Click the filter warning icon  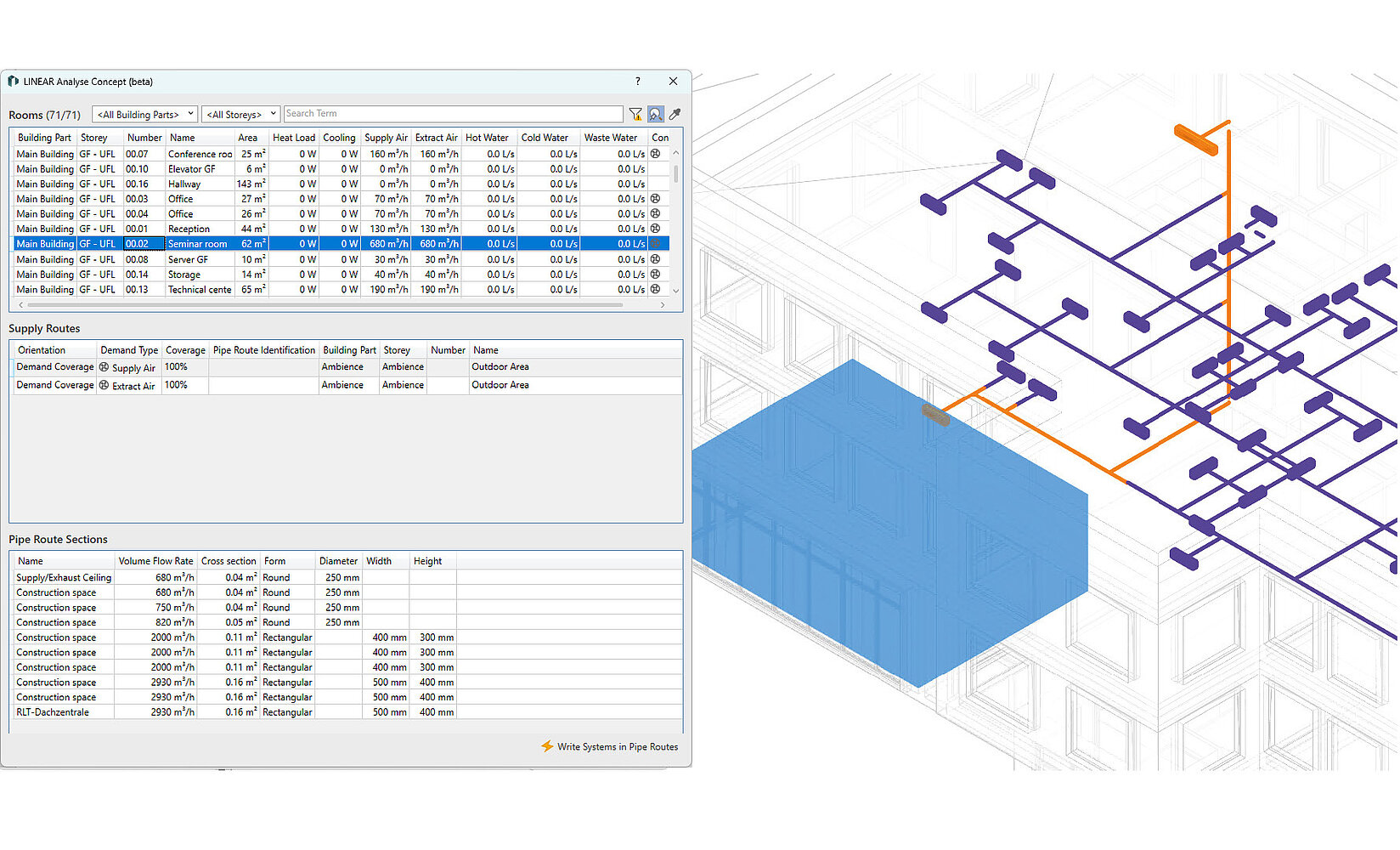point(635,114)
